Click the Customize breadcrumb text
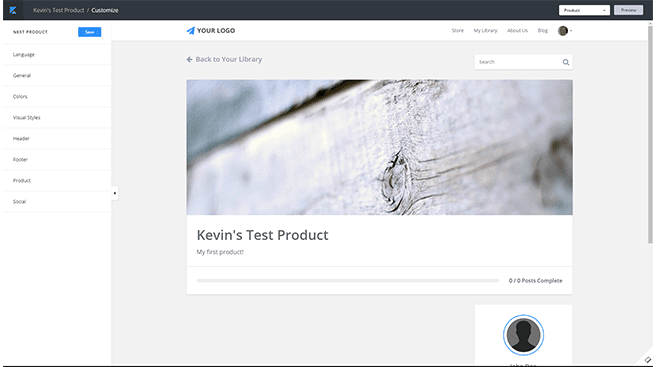Viewport: 656px width, 367px height. (x=105, y=10)
